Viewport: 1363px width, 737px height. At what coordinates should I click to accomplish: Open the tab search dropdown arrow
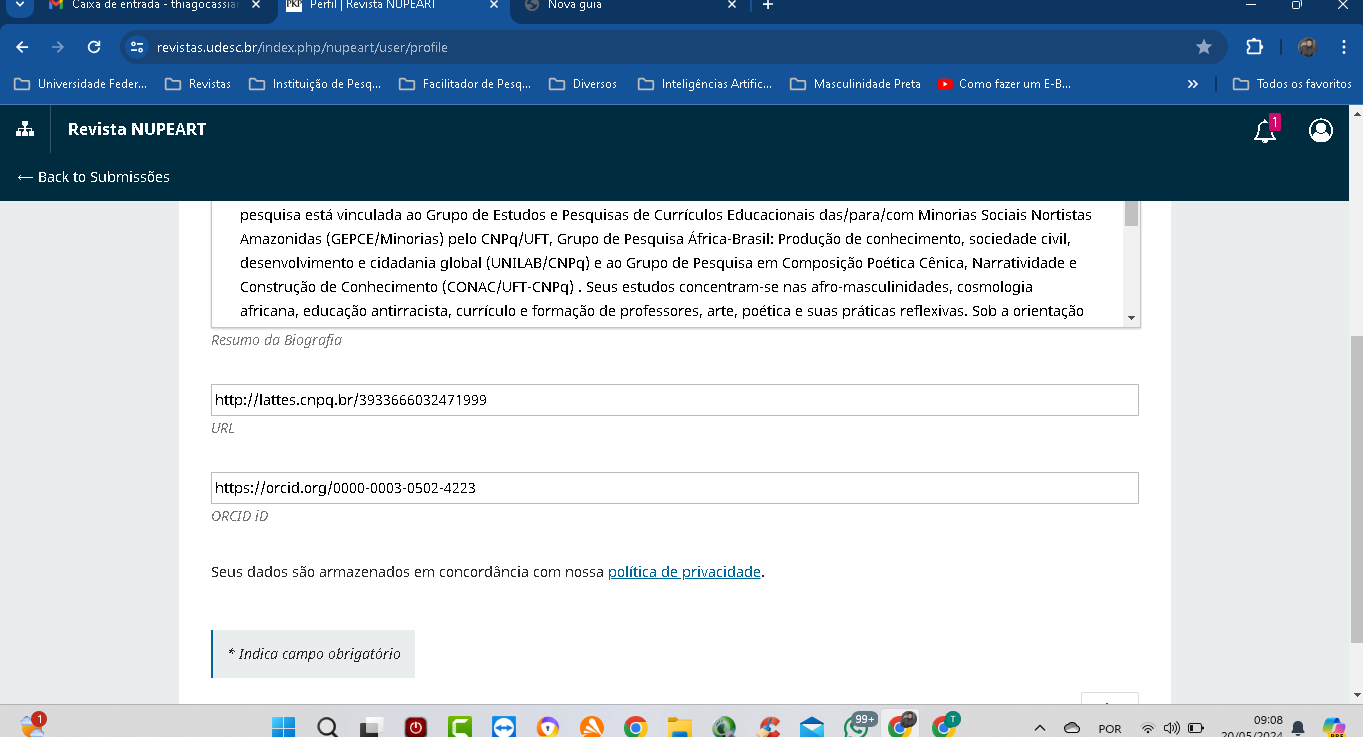18,6
